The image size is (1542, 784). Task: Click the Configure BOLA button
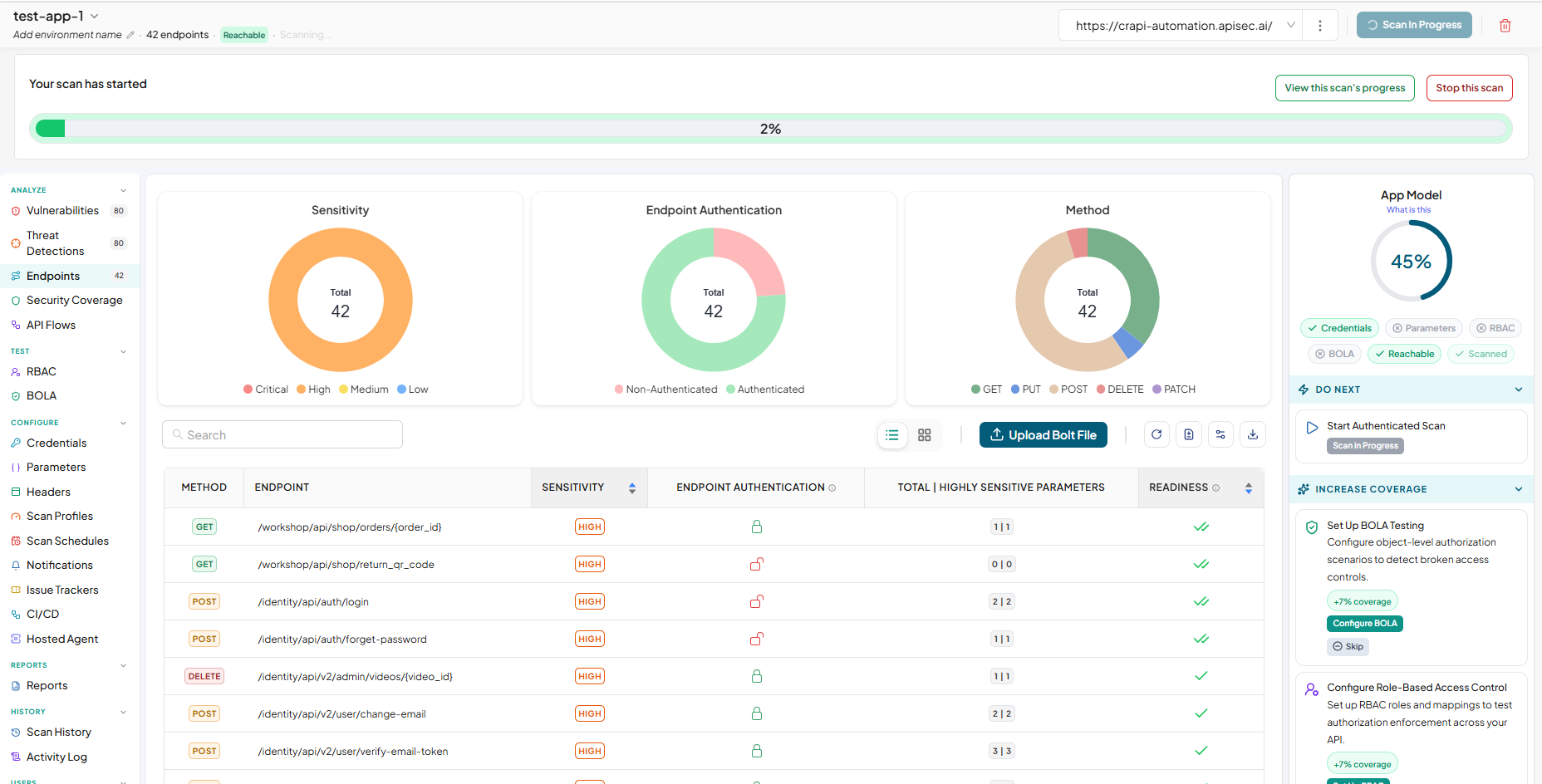[x=1365, y=624]
